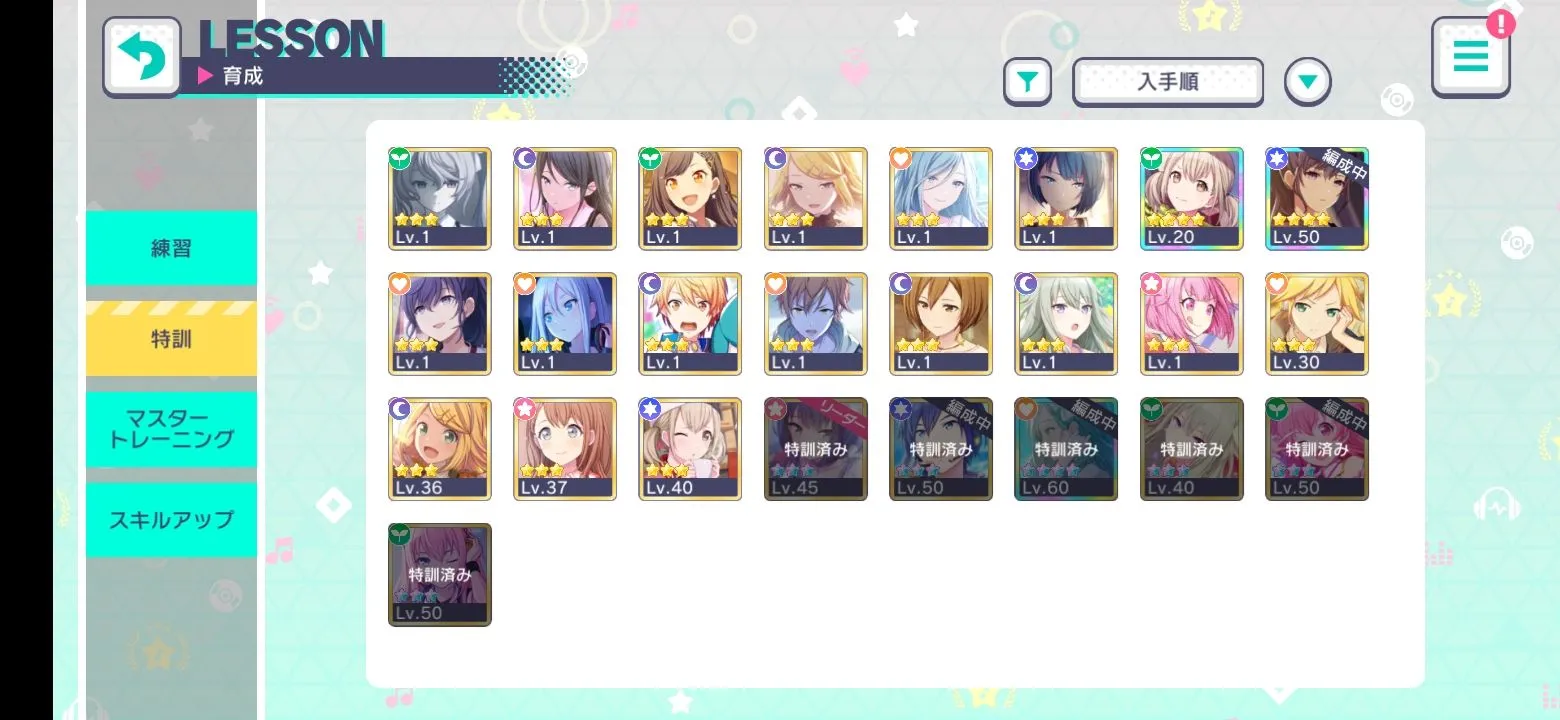Toggle ascending/descending sort triangle button
This screenshot has width=1560, height=720.
[x=1308, y=82]
